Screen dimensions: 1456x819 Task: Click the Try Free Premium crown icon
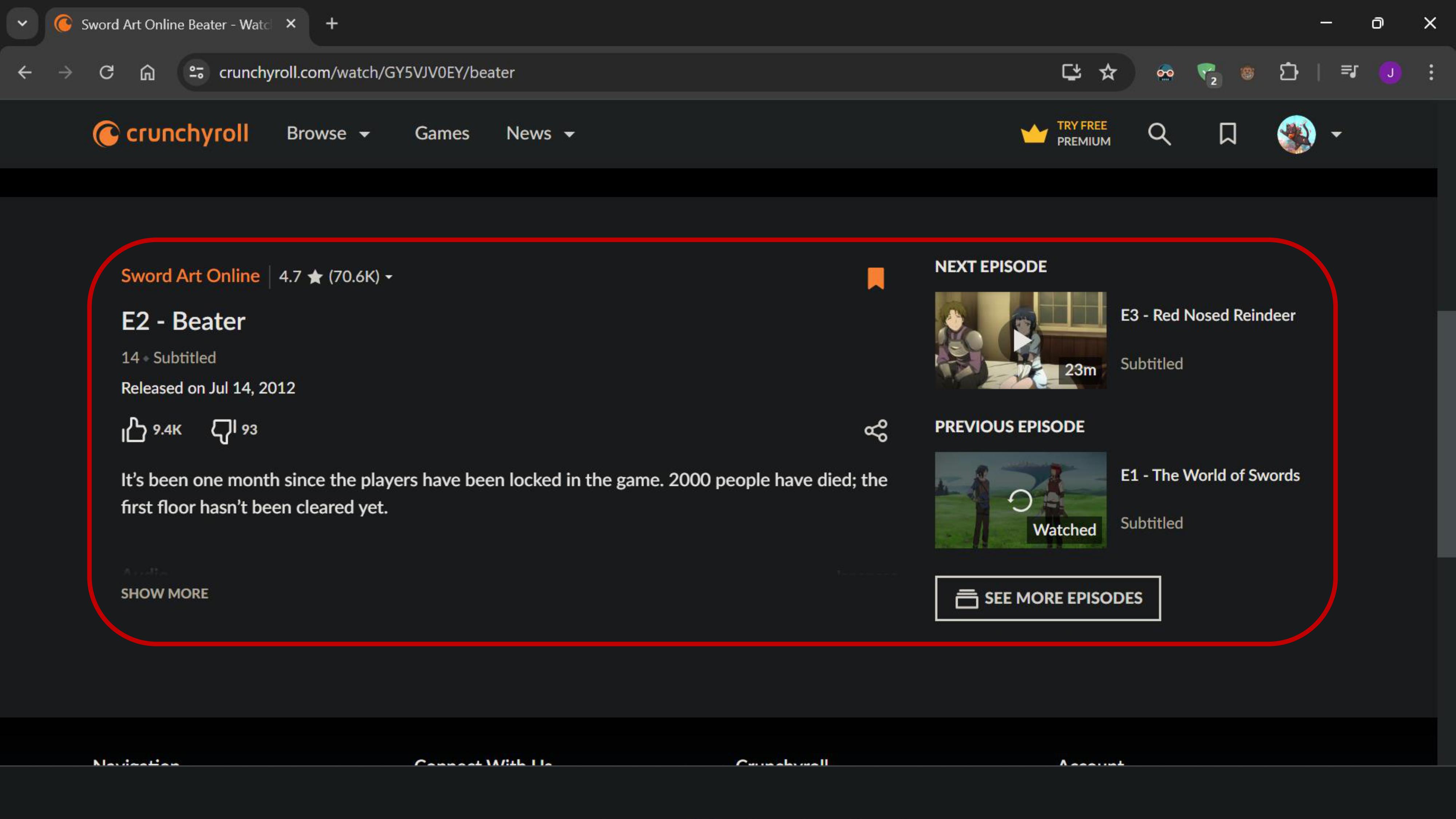pyautogui.click(x=1034, y=134)
